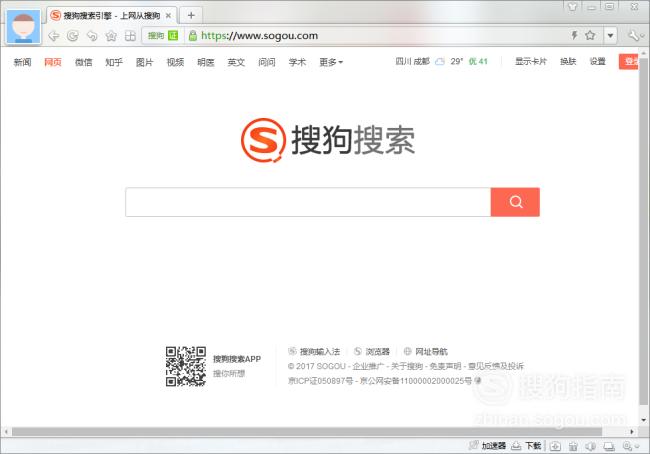The image size is (650, 454).
Task: Click the Sogou app QR code
Action: point(186,366)
